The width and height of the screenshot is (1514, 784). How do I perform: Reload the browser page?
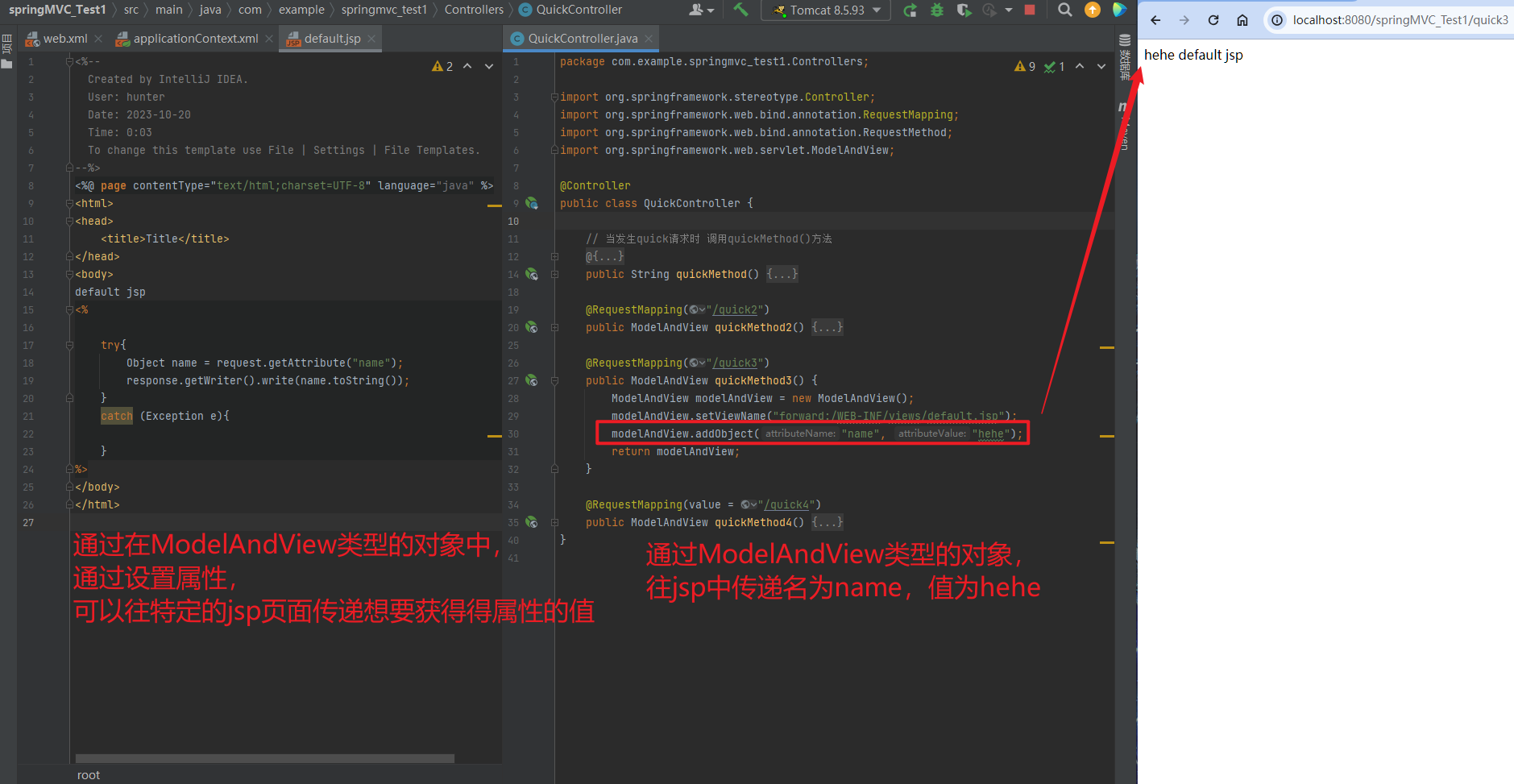1213,20
